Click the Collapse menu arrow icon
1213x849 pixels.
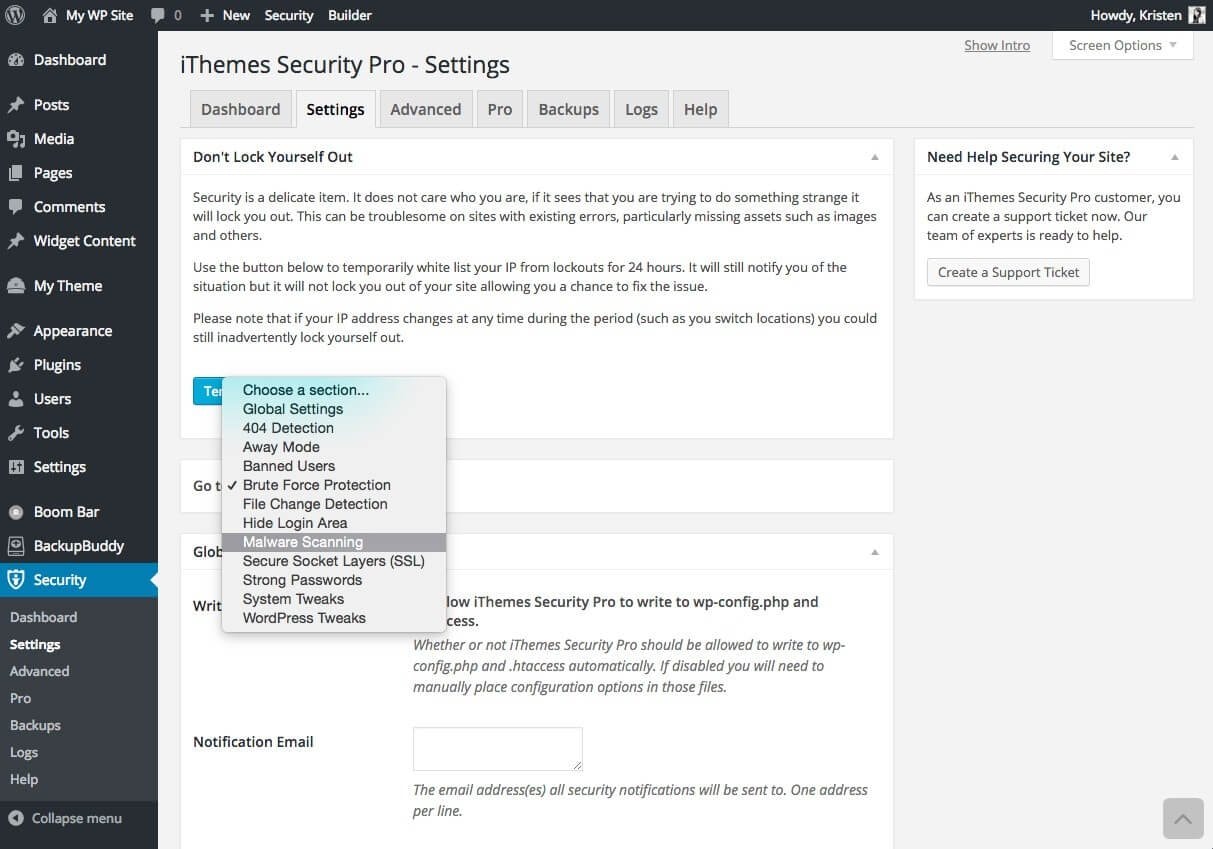pyautogui.click(x=15, y=818)
